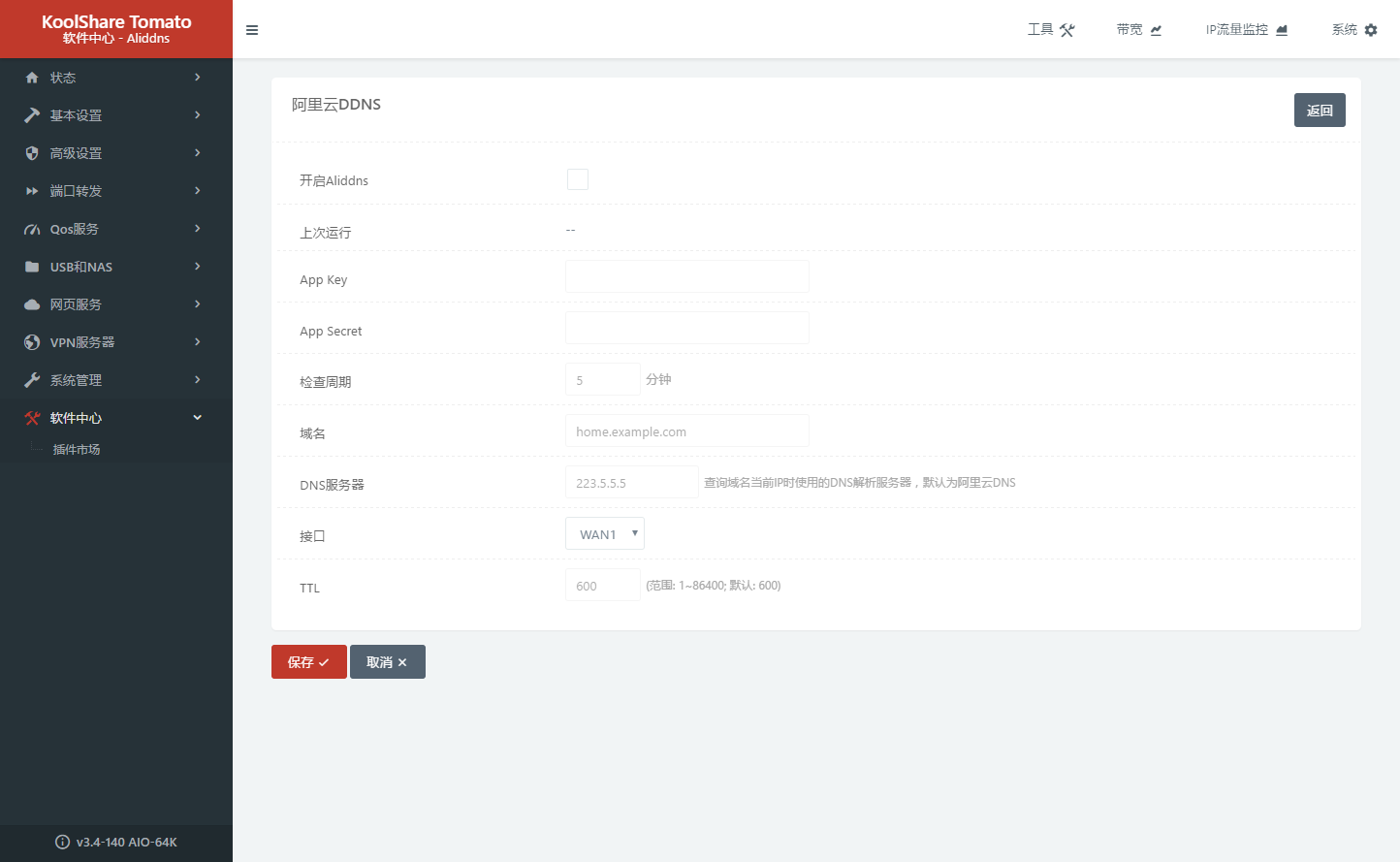Open the 接口 WAN1 dropdown
The image size is (1400, 862).
click(x=605, y=534)
